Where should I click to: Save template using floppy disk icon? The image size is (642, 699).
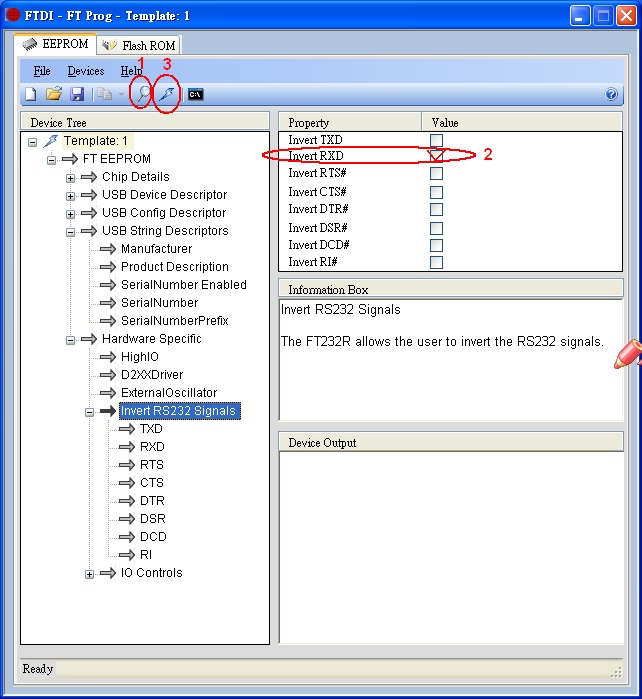tap(77, 94)
